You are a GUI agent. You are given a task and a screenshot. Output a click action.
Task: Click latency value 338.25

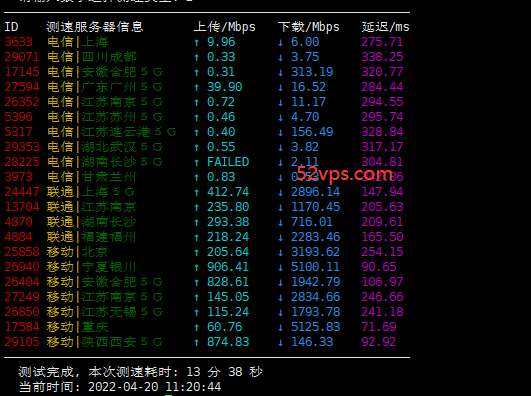click(382, 57)
